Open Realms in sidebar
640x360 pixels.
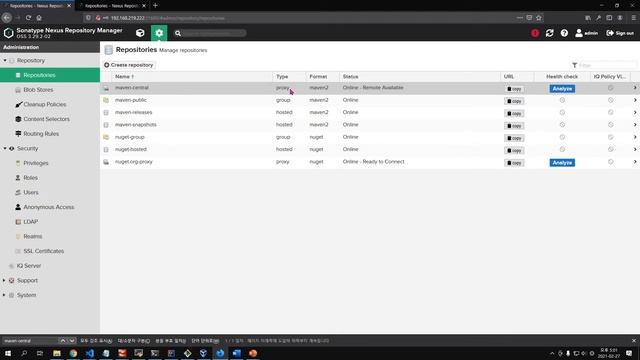(32, 236)
